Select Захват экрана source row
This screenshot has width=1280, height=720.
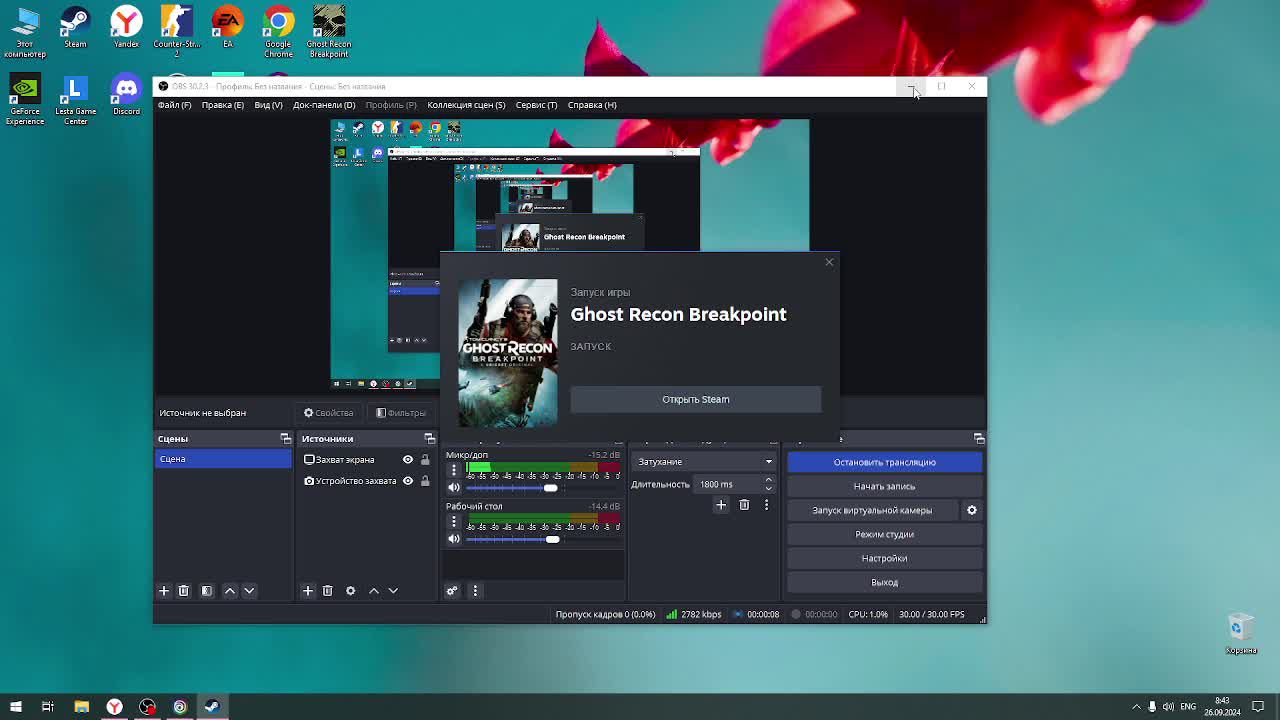coord(366,460)
